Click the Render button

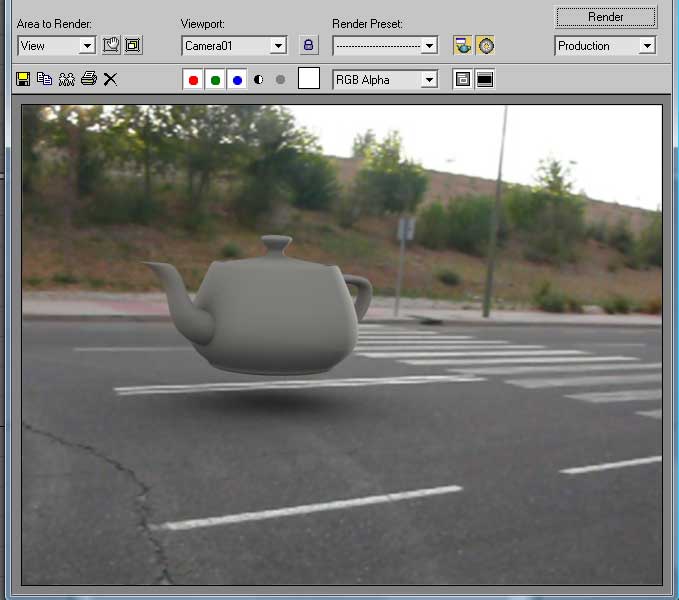point(605,17)
